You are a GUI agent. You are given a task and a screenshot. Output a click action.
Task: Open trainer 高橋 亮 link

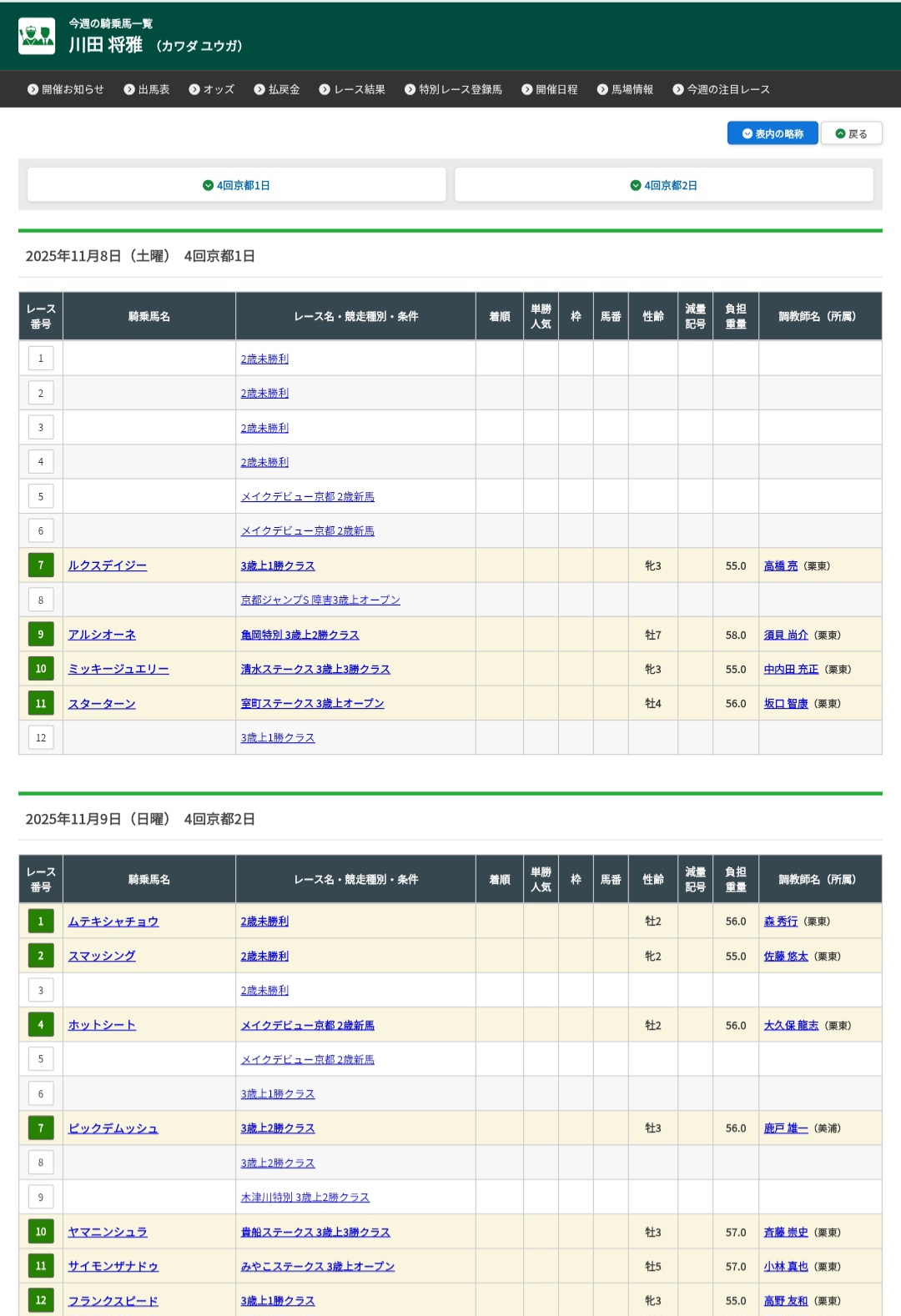point(781,565)
